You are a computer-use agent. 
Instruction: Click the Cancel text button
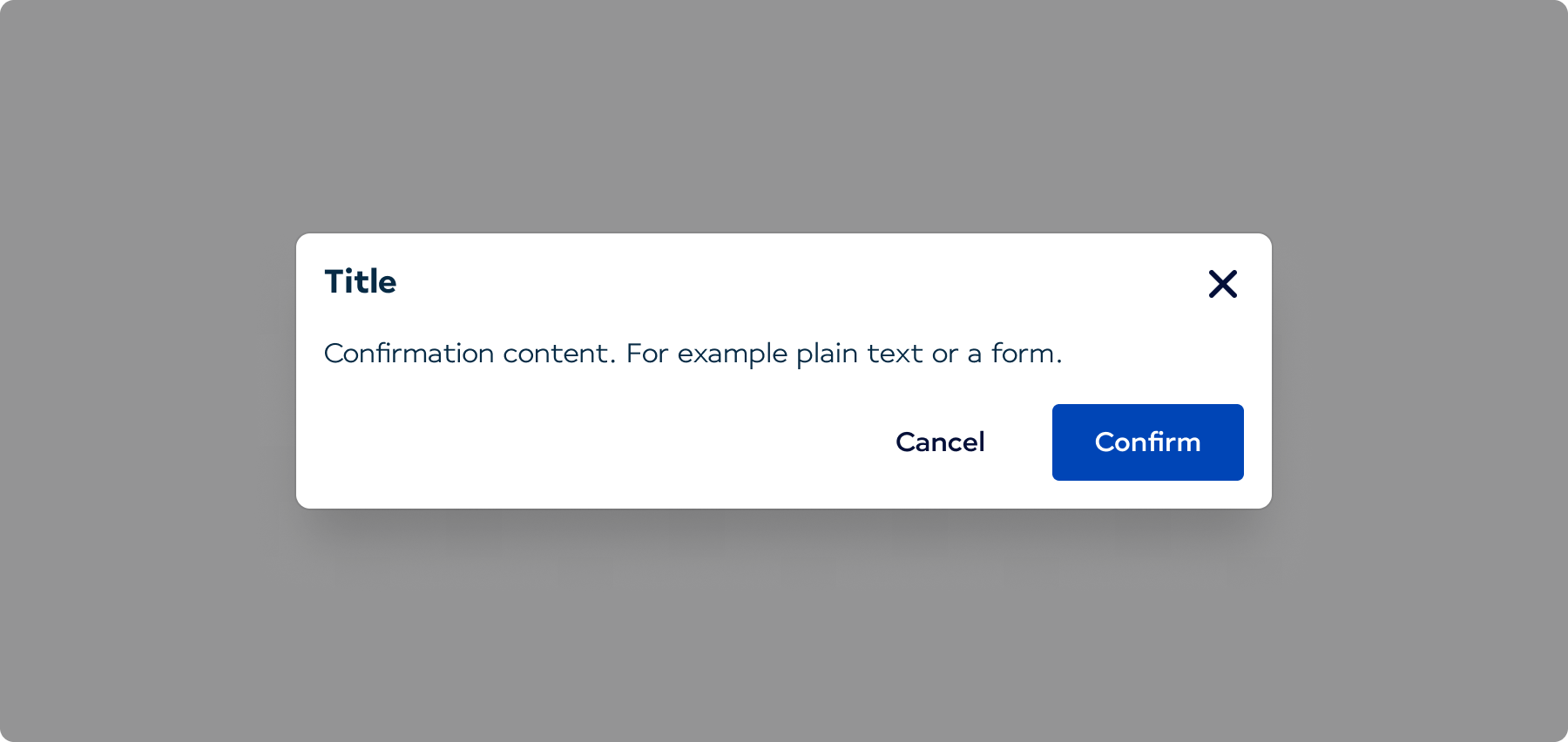940,442
